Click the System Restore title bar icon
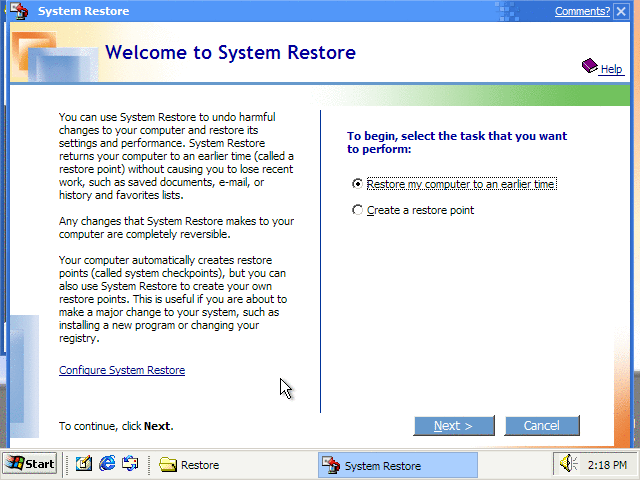Image resolution: width=640 pixels, height=480 pixels. point(19,11)
